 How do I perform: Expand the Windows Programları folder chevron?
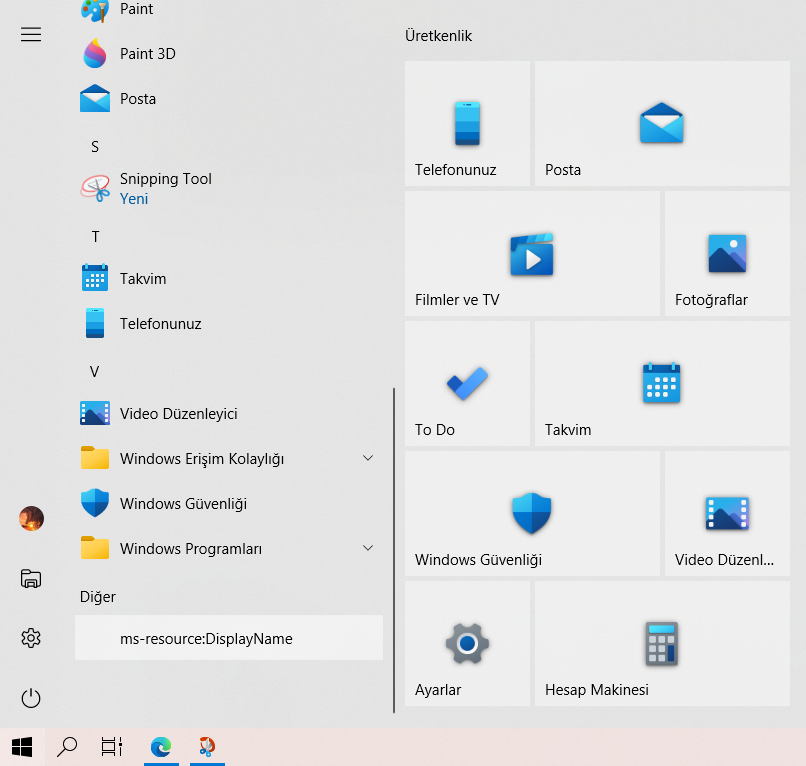[x=368, y=548]
